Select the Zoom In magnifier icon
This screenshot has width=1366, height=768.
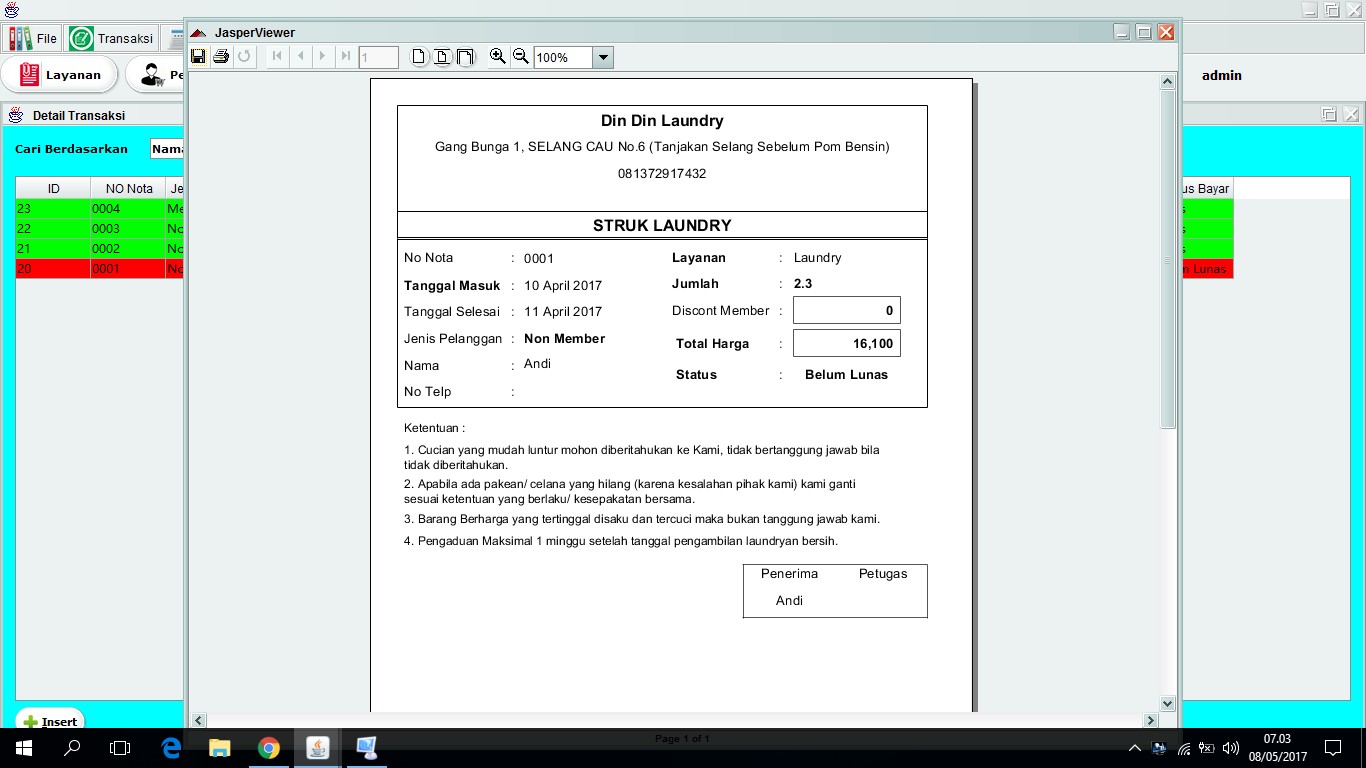pyautogui.click(x=497, y=57)
